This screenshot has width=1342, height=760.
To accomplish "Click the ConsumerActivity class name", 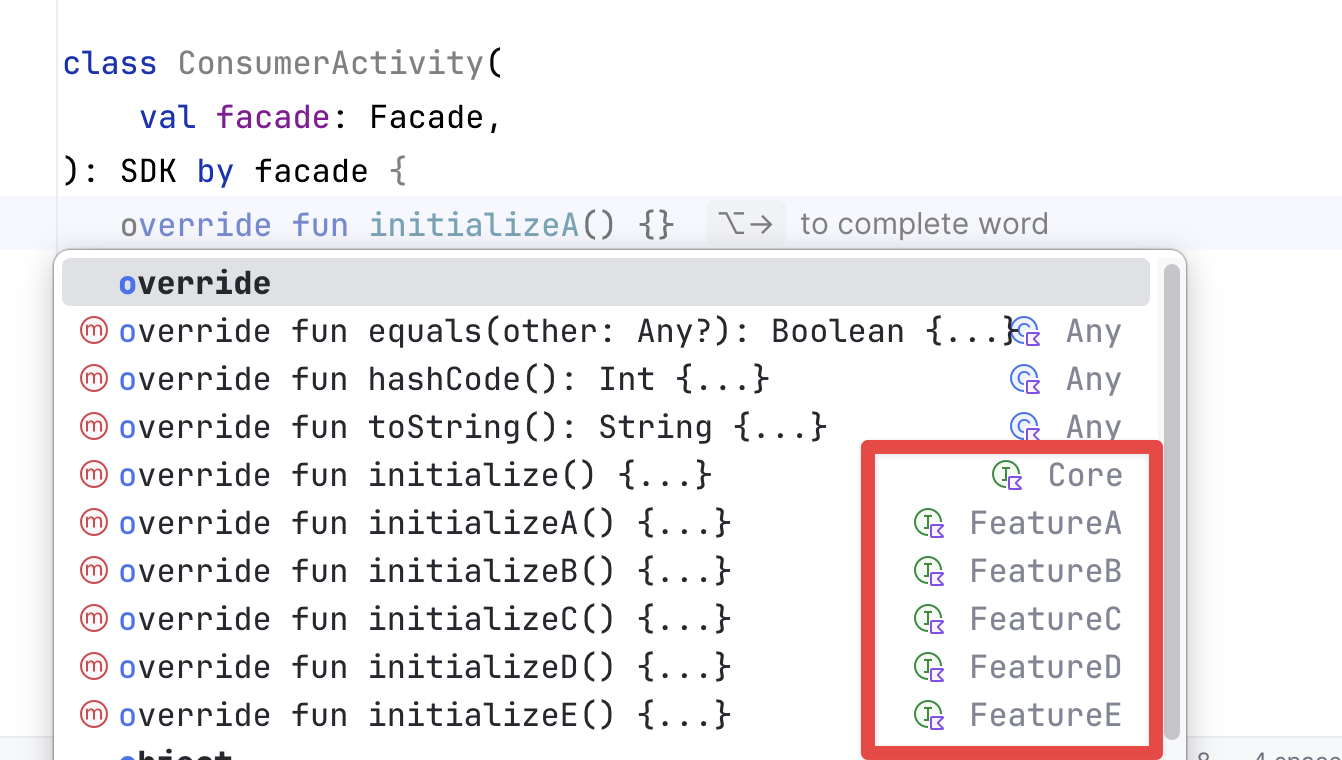I will click(x=330, y=64).
